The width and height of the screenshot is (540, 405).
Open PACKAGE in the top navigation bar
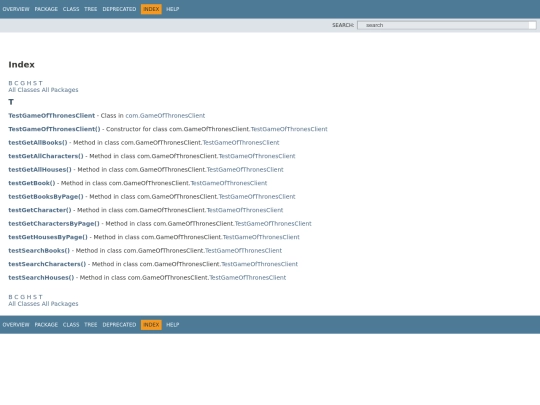(46, 9)
